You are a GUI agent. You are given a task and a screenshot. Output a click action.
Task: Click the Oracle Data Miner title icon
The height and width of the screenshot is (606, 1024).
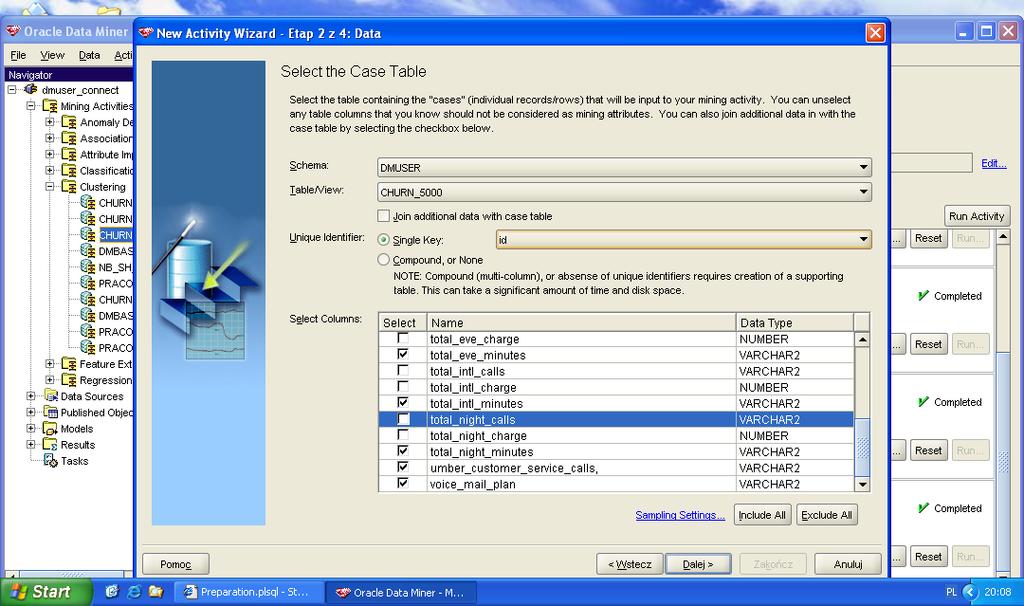(13, 31)
